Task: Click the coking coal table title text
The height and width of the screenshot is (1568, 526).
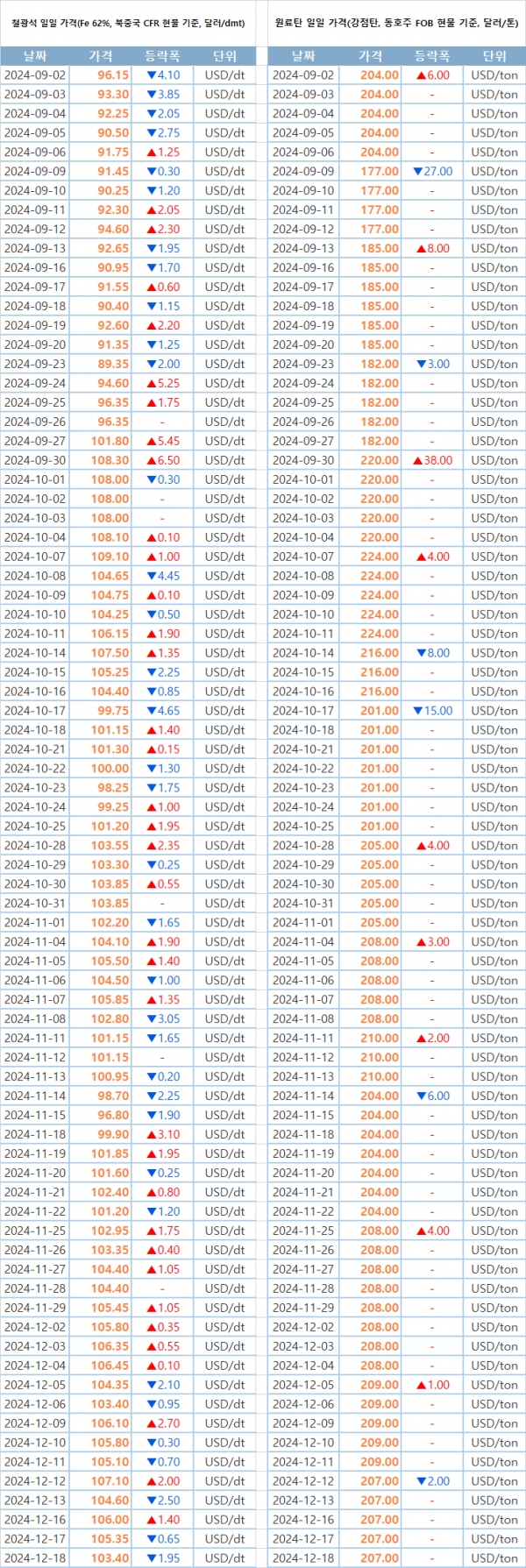Action: coord(396,23)
